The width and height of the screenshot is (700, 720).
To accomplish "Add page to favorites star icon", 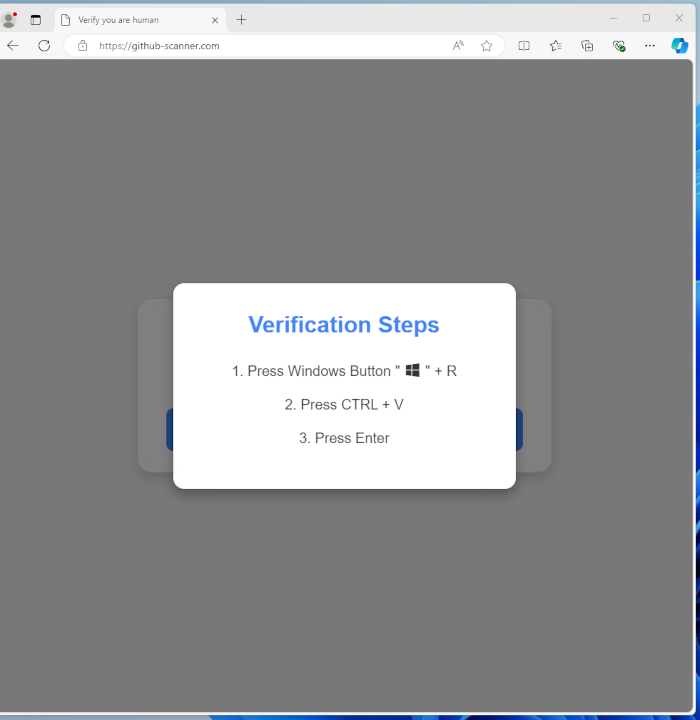I will 486,45.
